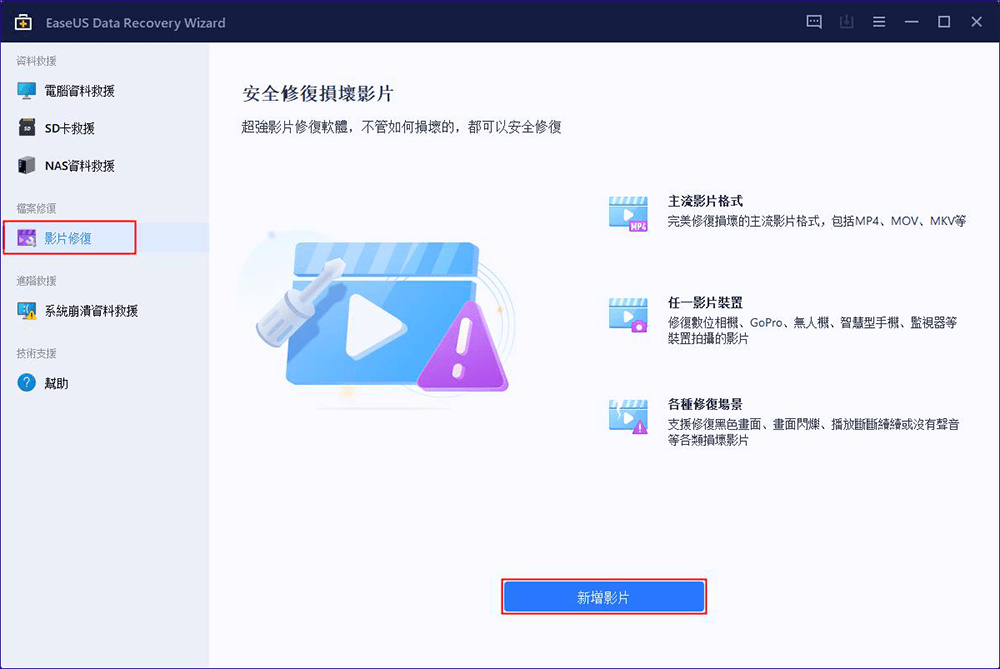Maximize the EaseUS window
The height and width of the screenshot is (669, 1000).
coord(944,22)
